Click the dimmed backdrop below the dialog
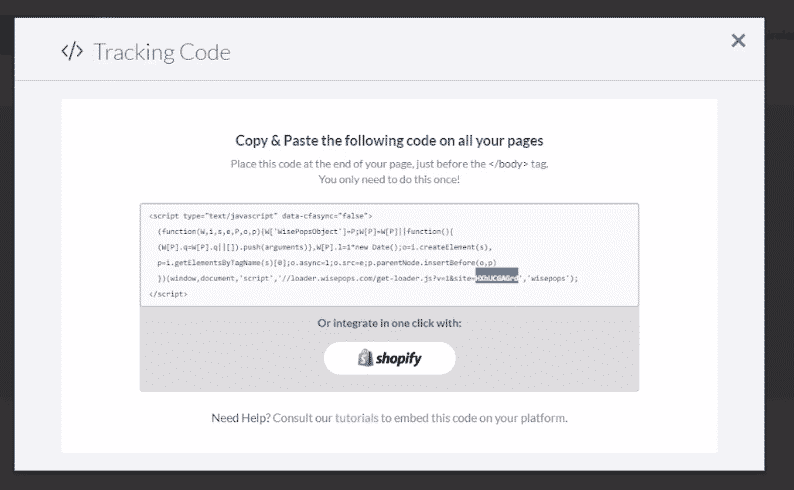794x490 pixels. coord(397,481)
